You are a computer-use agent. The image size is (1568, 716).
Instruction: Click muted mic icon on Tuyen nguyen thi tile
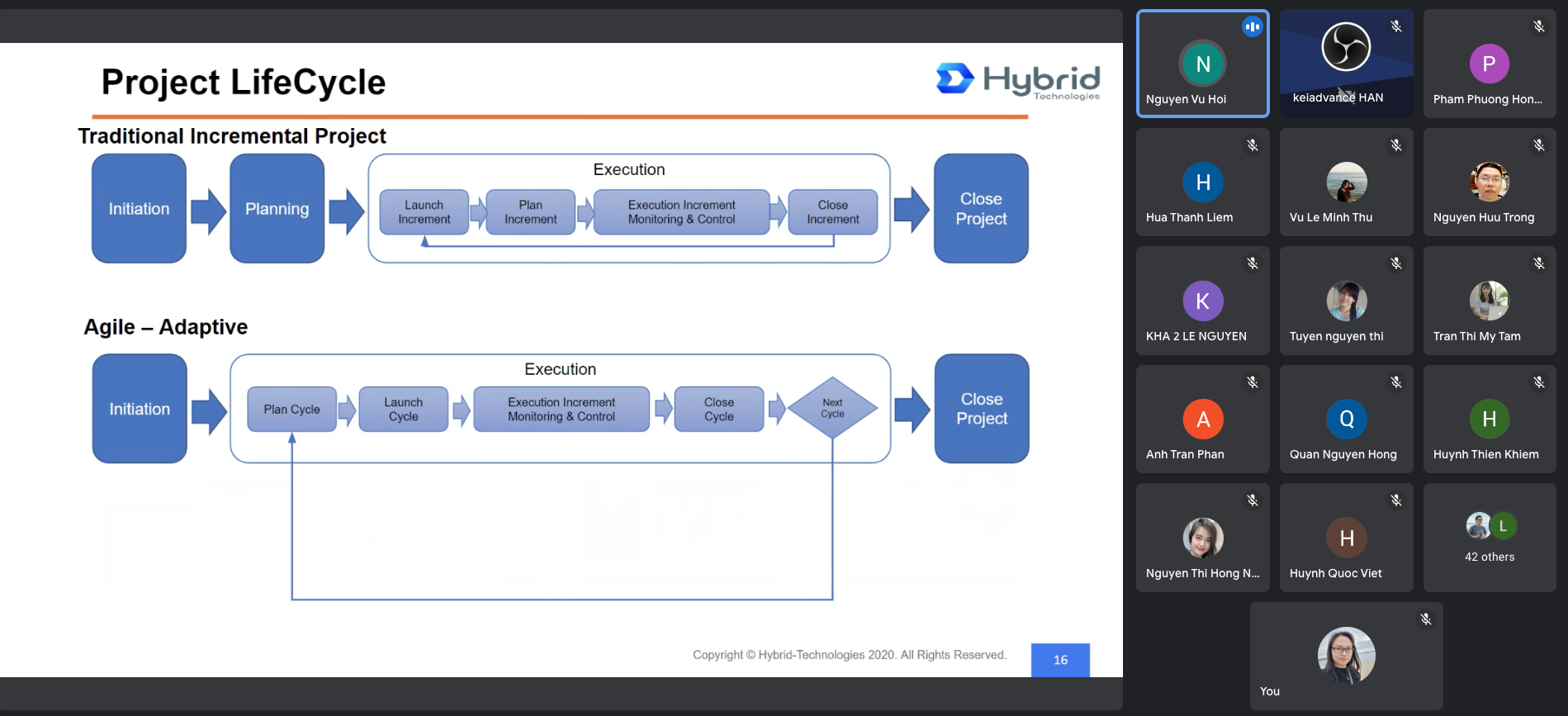1396,263
